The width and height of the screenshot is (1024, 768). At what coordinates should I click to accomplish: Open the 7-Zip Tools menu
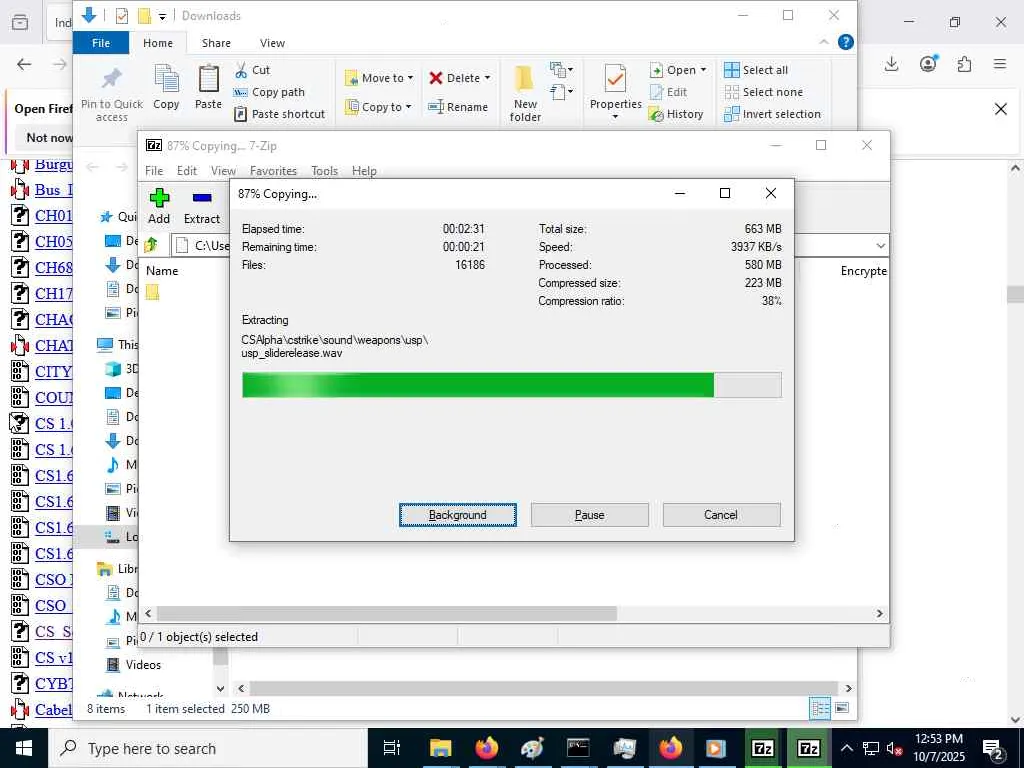324,170
